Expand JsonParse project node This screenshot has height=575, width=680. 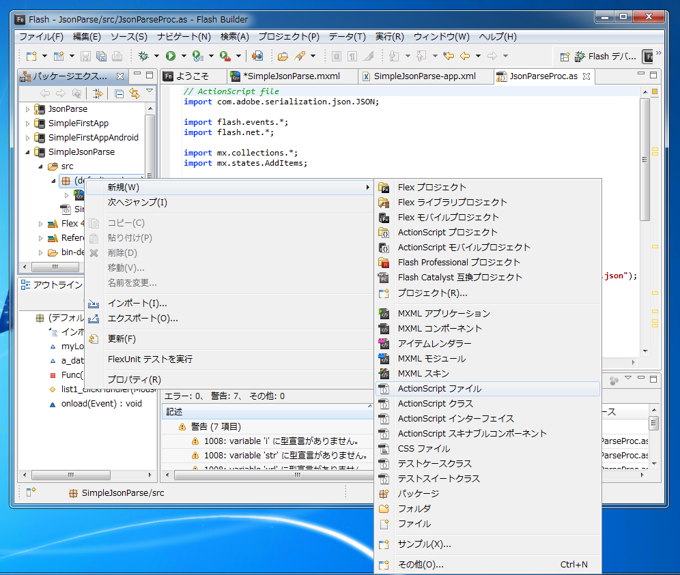coord(27,109)
